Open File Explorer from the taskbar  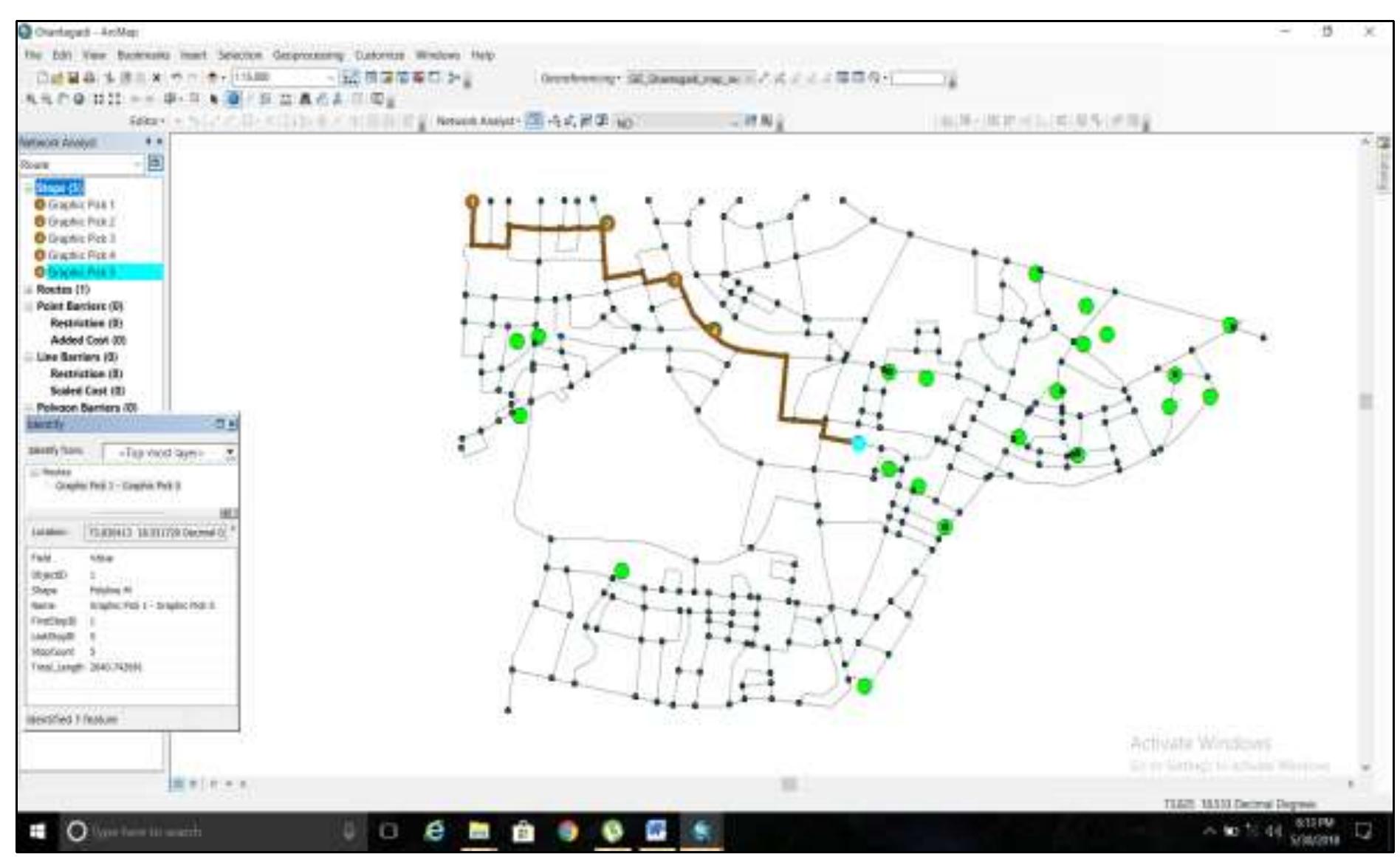coord(479,831)
